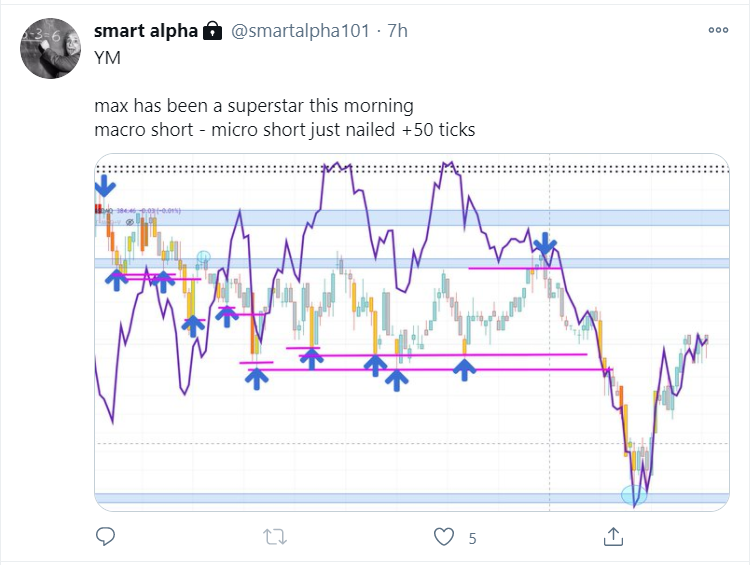Screen dimensions: 751x565
Task: Open the smart alpha profile name
Action: click(x=145, y=31)
